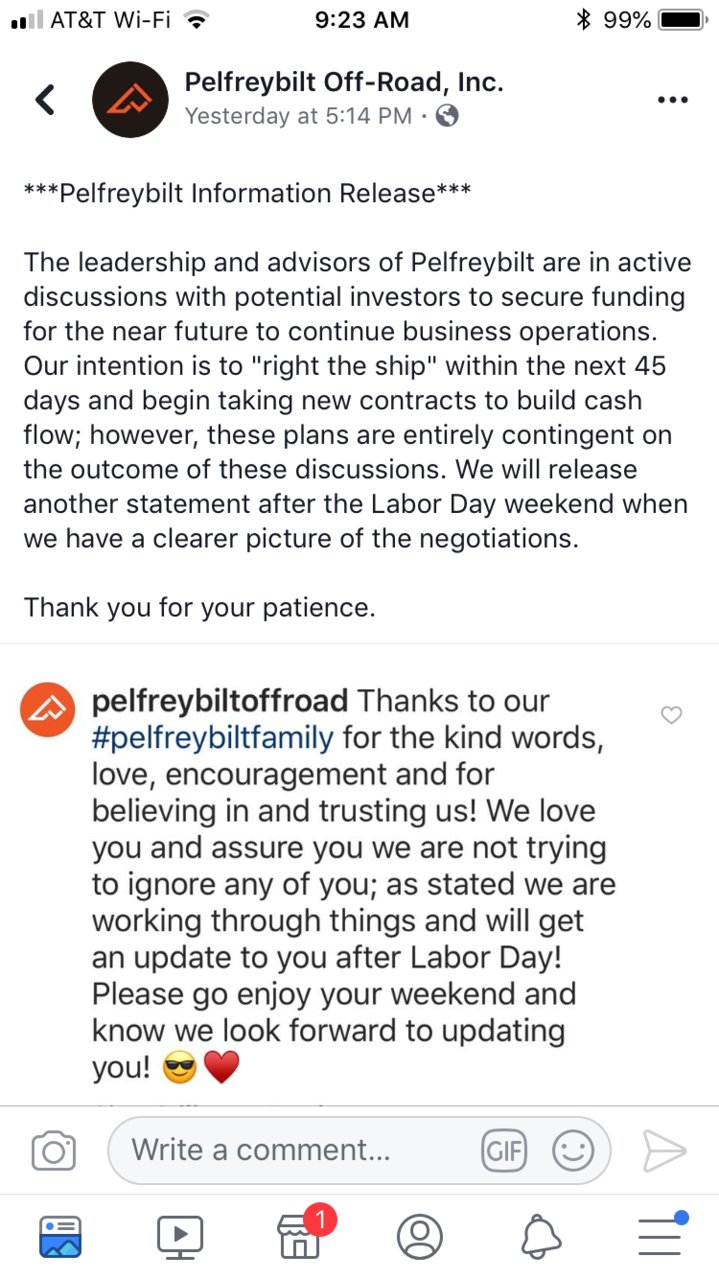Tap the camera icon to attach photo
Screen dimensions: 719x1279
[54, 1150]
